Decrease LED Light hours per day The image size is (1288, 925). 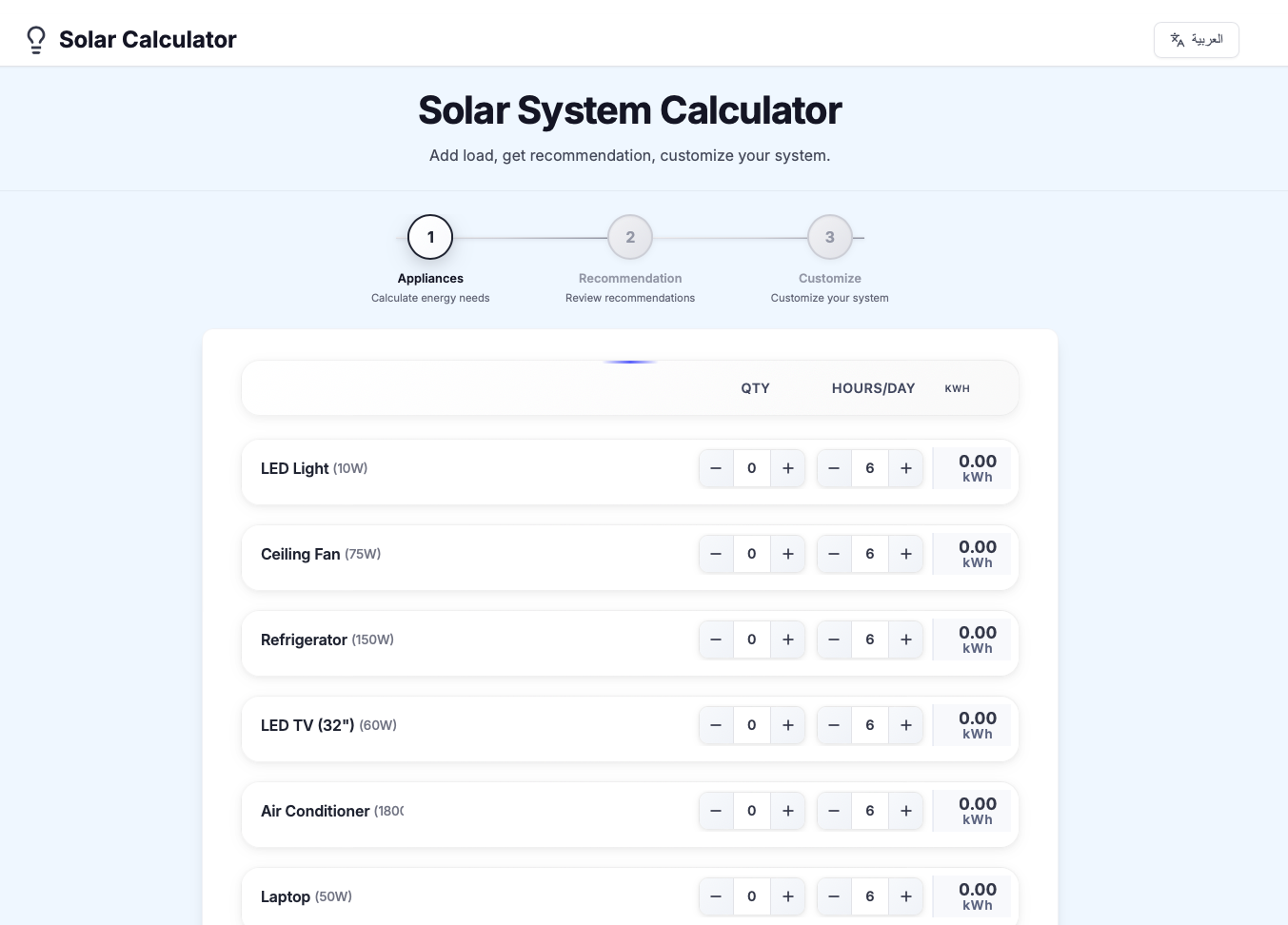click(833, 468)
